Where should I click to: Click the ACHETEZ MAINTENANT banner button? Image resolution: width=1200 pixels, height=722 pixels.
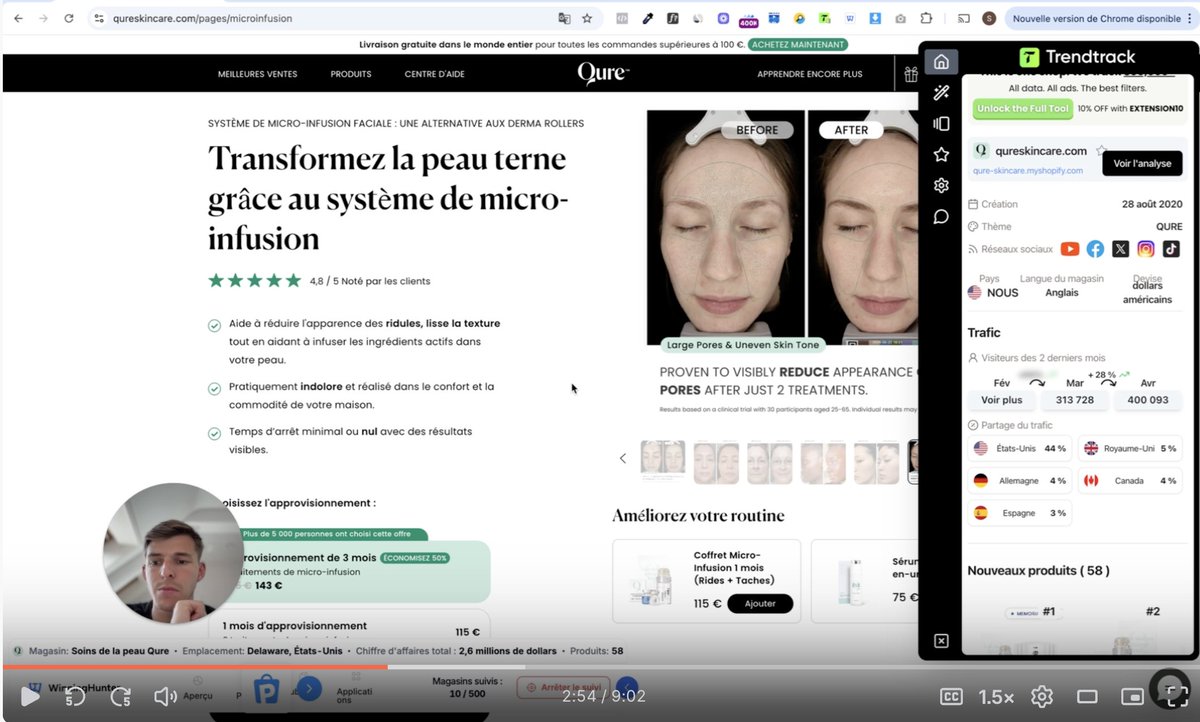coord(798,44)
